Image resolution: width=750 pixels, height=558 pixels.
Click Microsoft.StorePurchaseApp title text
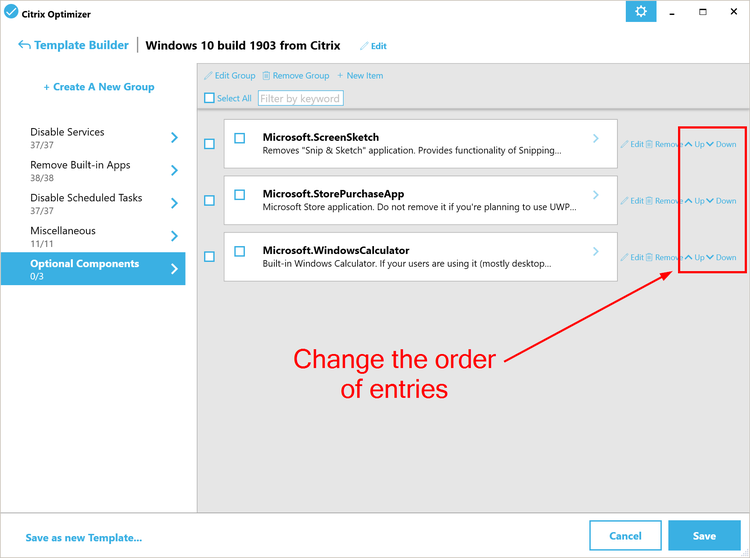(x=333, y=194)
